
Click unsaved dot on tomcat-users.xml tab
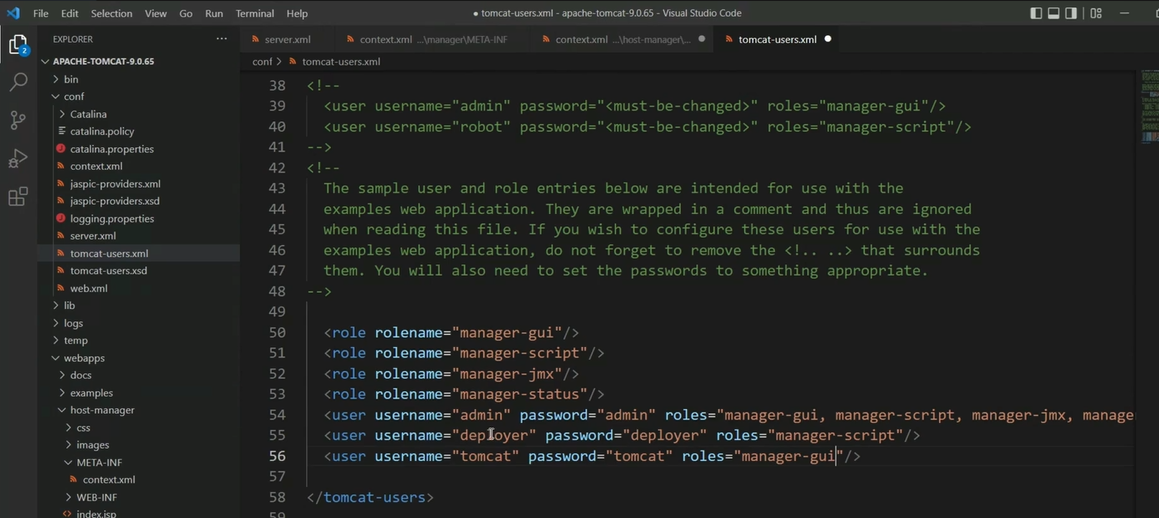pos(827,39)
